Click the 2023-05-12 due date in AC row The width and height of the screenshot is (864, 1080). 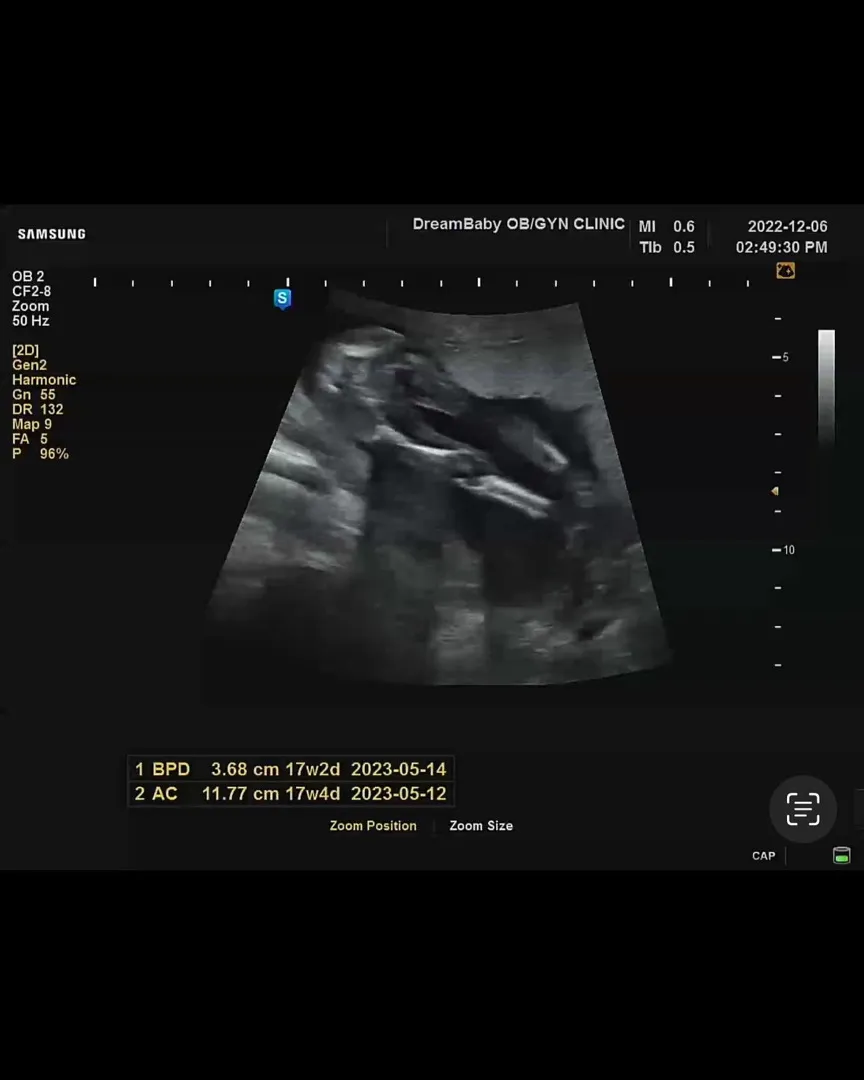click(398, 793)
